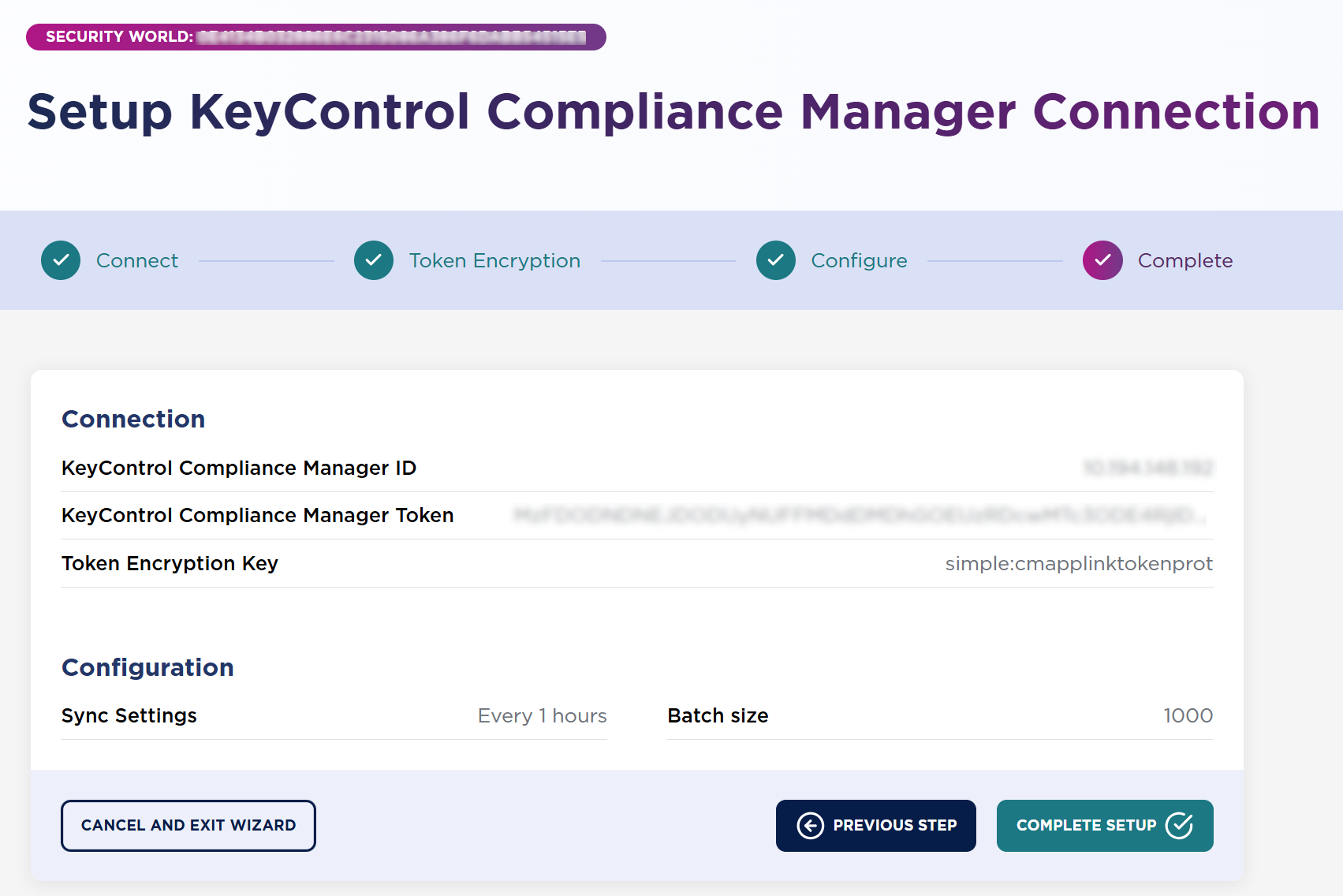Click the KeyControl Compliance Manager ID label
Image resolution: width=1343 pixels, height=896 pixels.
click(x=239, y=468)
